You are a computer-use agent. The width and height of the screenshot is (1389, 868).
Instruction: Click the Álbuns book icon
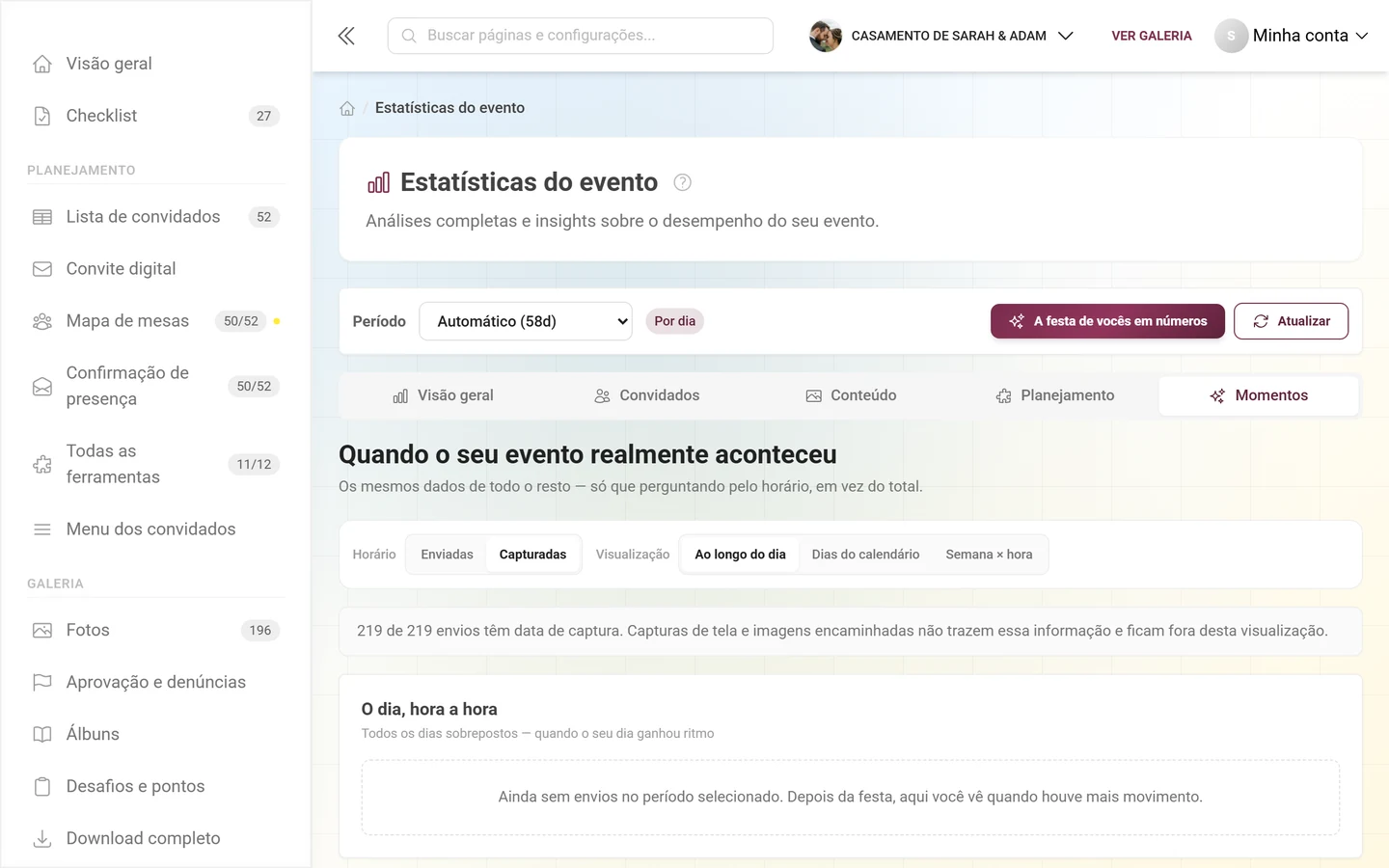click(42, 734)
